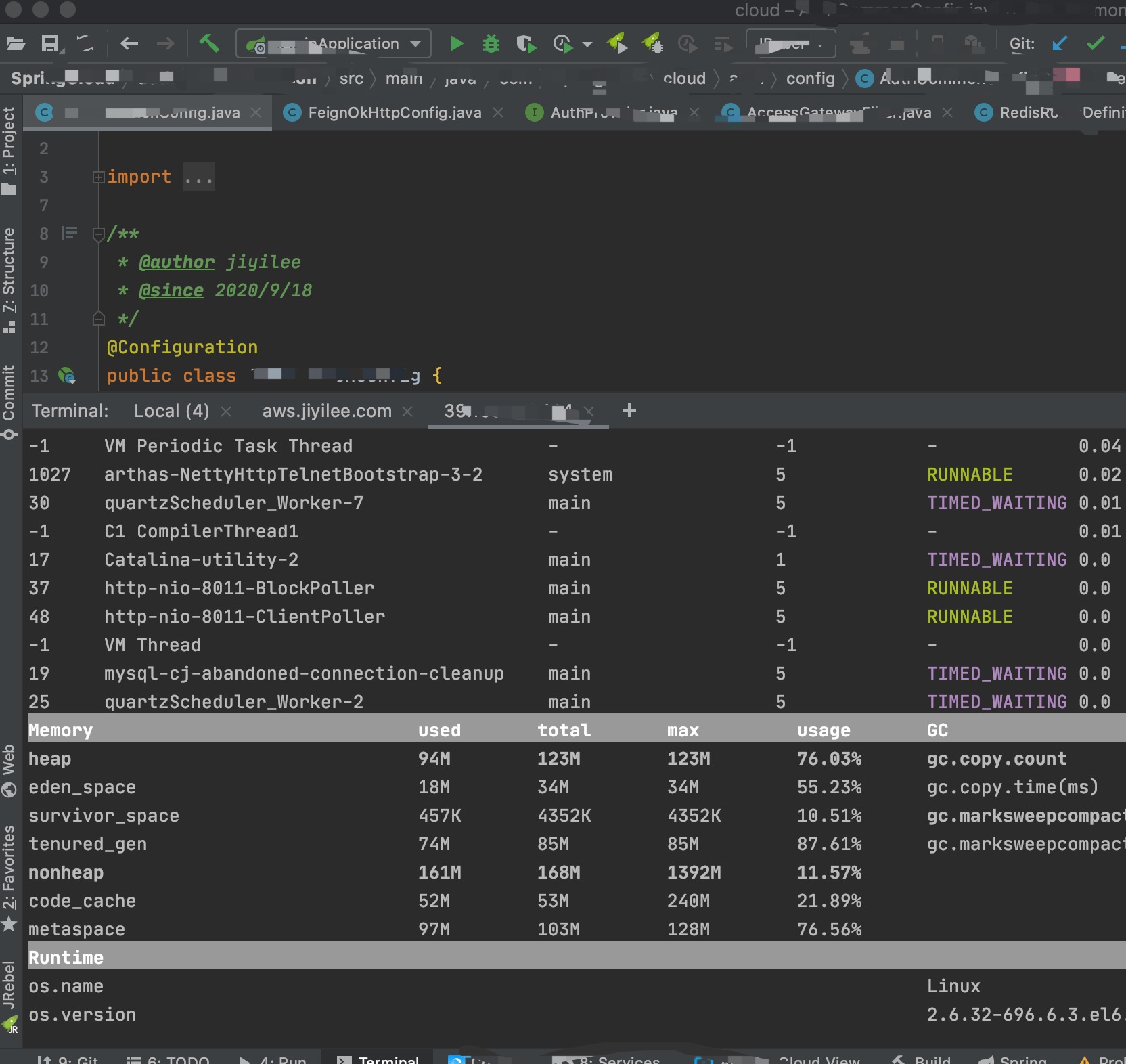Click the Back navigation arrow
This screenshot has height=1064, width=1126.
click(x=129, y=44)
